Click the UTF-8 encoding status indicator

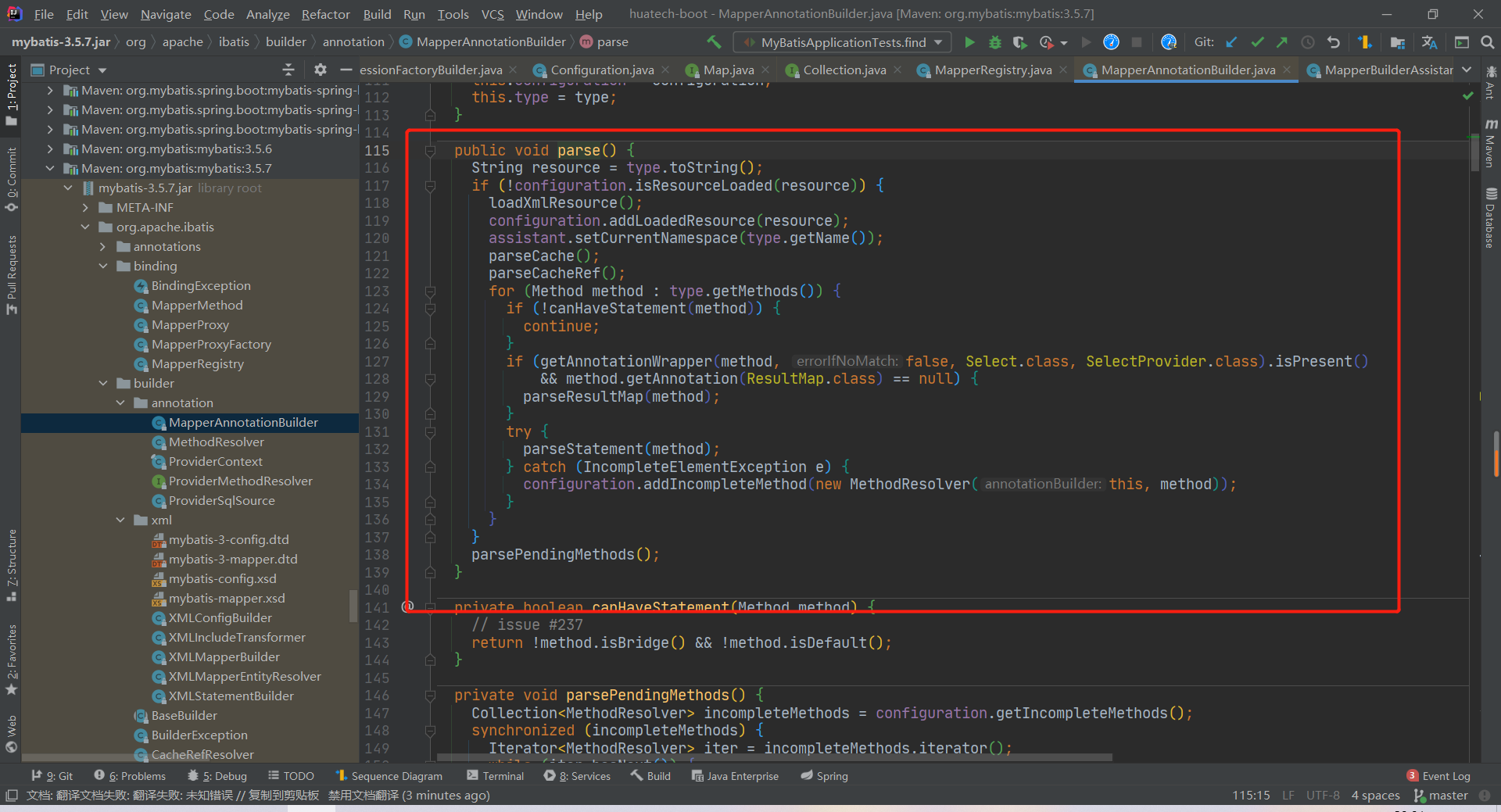pyautogui.click(x=1323, y=796)
